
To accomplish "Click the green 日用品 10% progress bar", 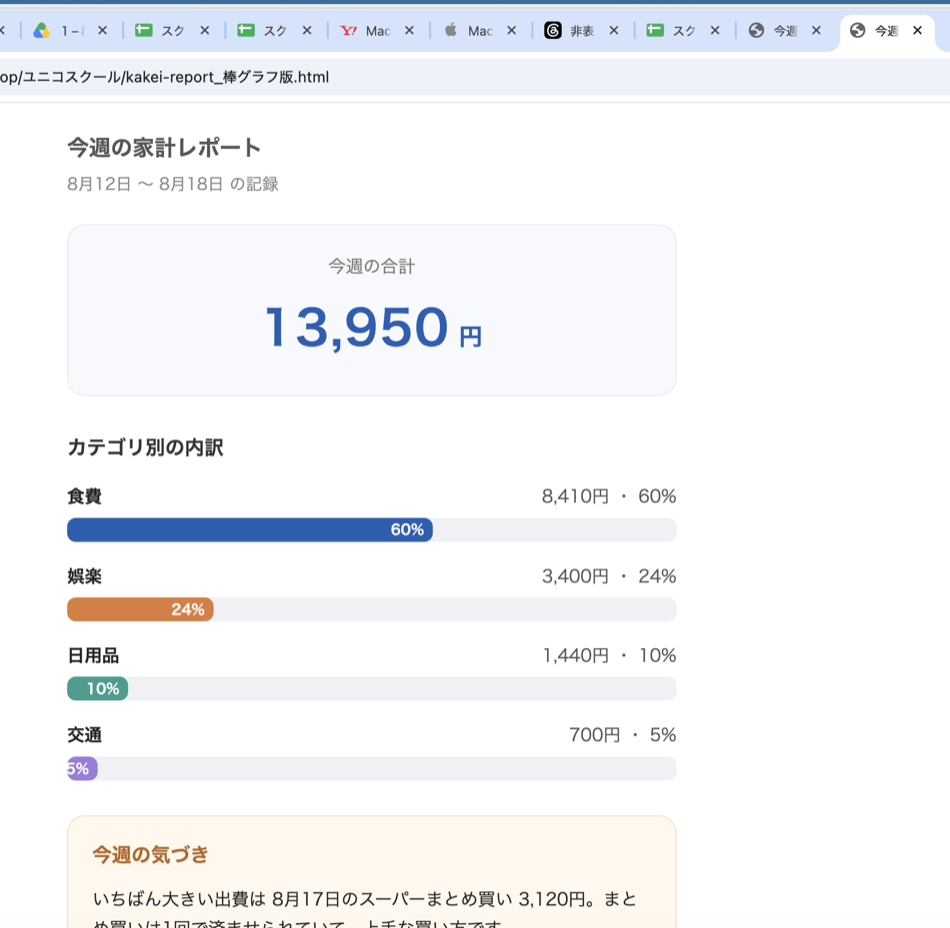I will coord(98,688).
